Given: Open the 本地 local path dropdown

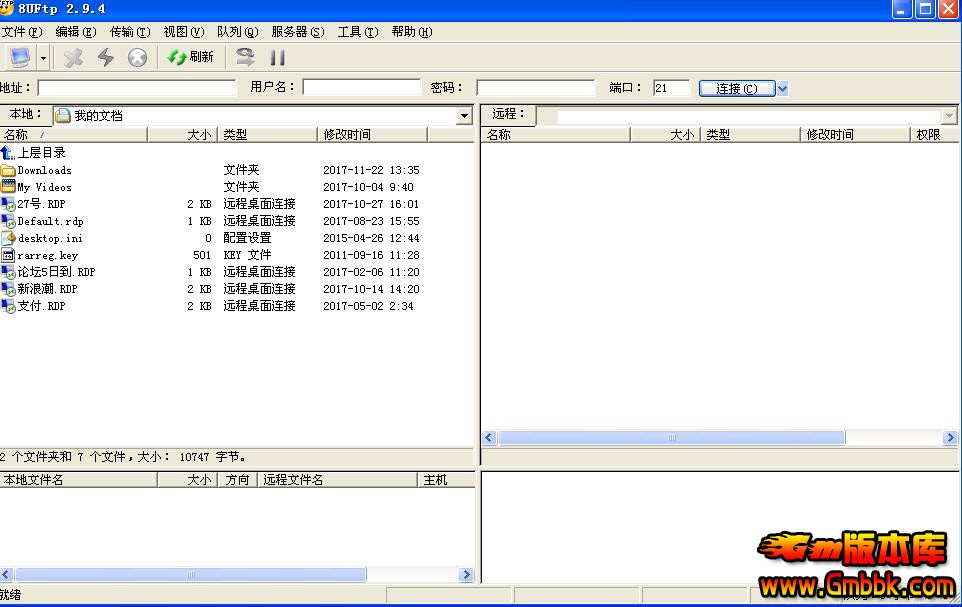Looking at the screenshot, I should pyautogui.click(x=462, y=115).
